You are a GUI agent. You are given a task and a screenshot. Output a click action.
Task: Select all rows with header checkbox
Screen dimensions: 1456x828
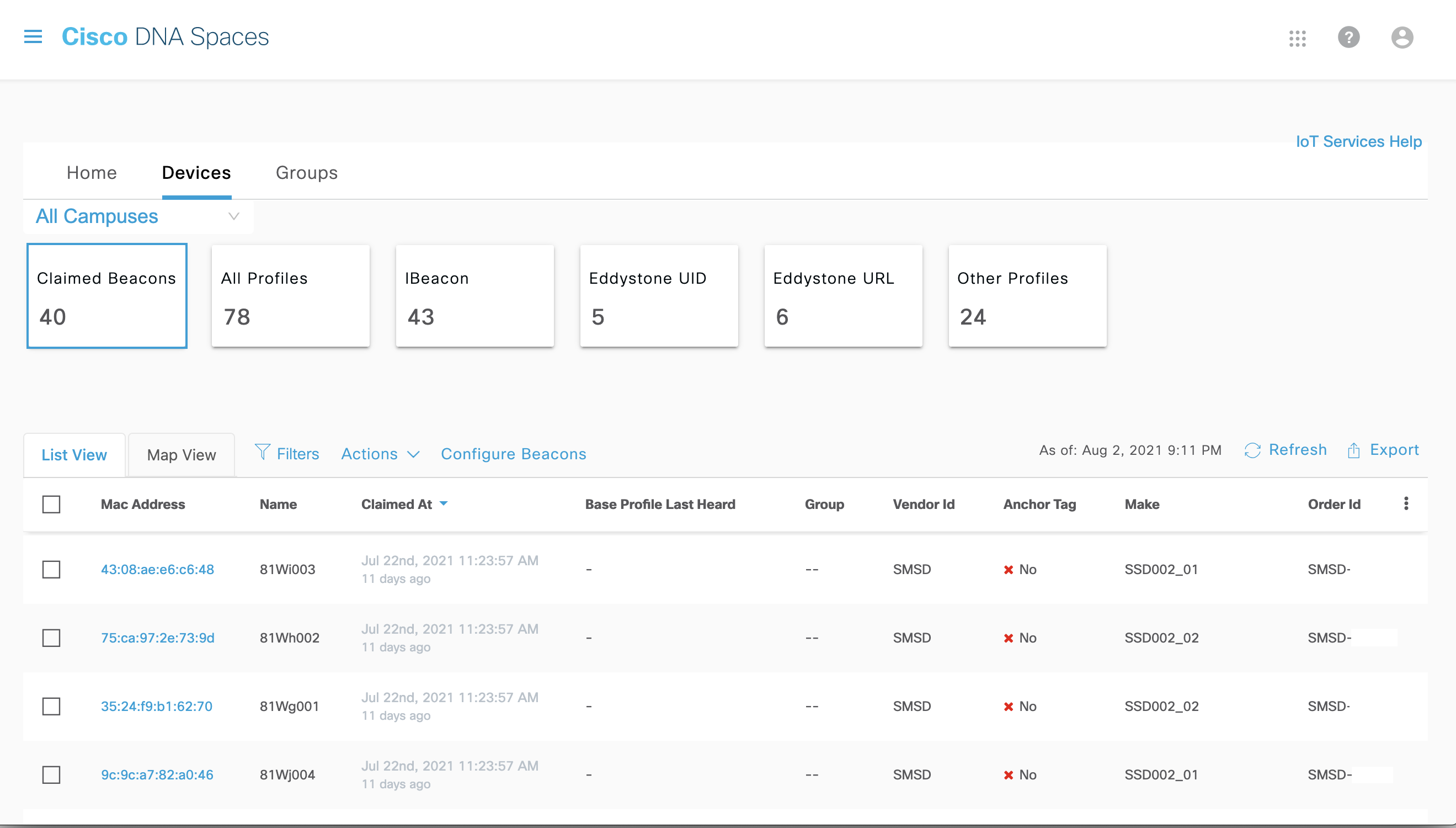51,505
